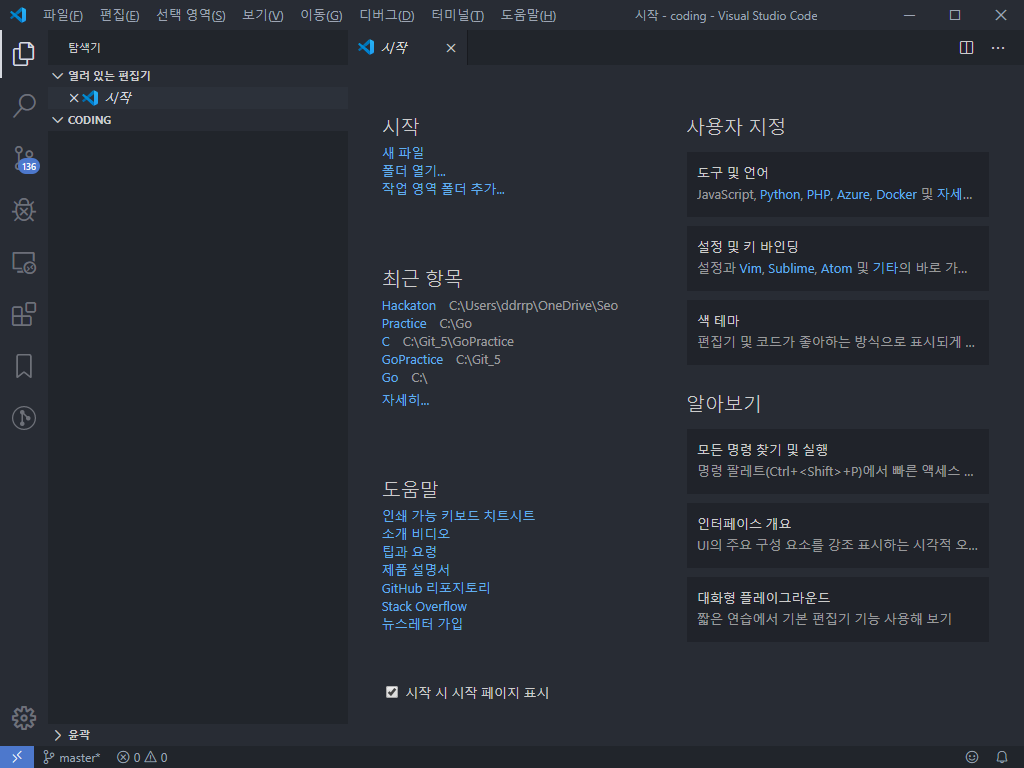
Task: Open the GitHub 리포지토리 link
Action: coord(436,588)
